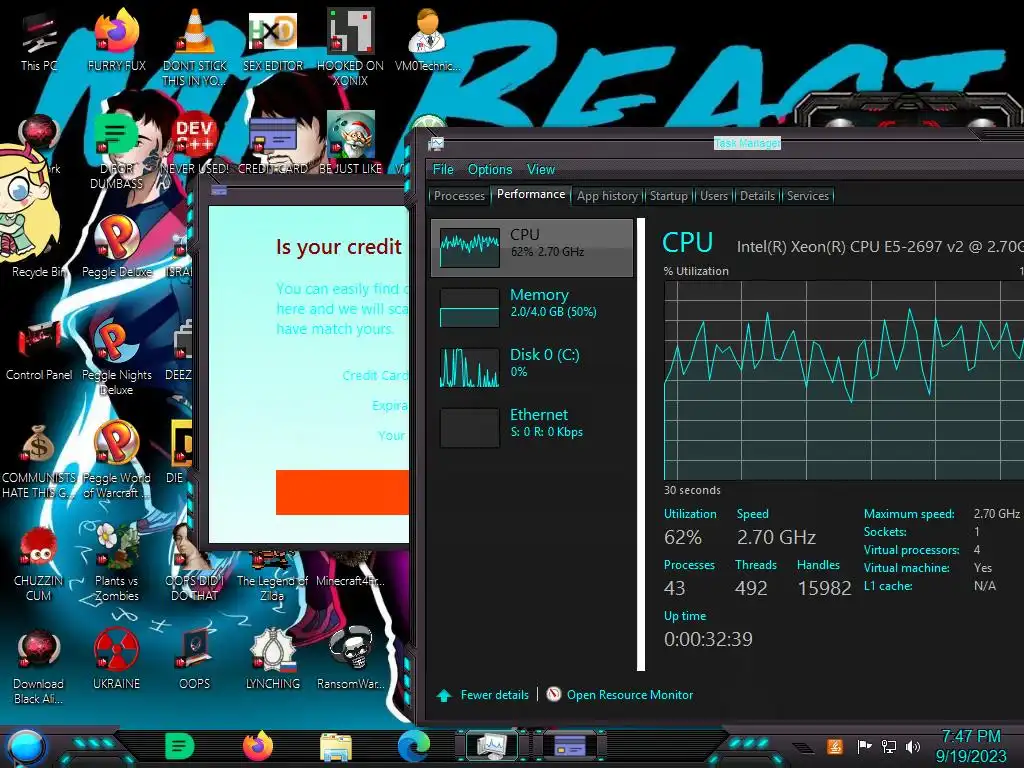Open the CHUZZIN red fuzzy icon
The image size is (1024, 768).
pyautogui.click(x=39, y=563)
